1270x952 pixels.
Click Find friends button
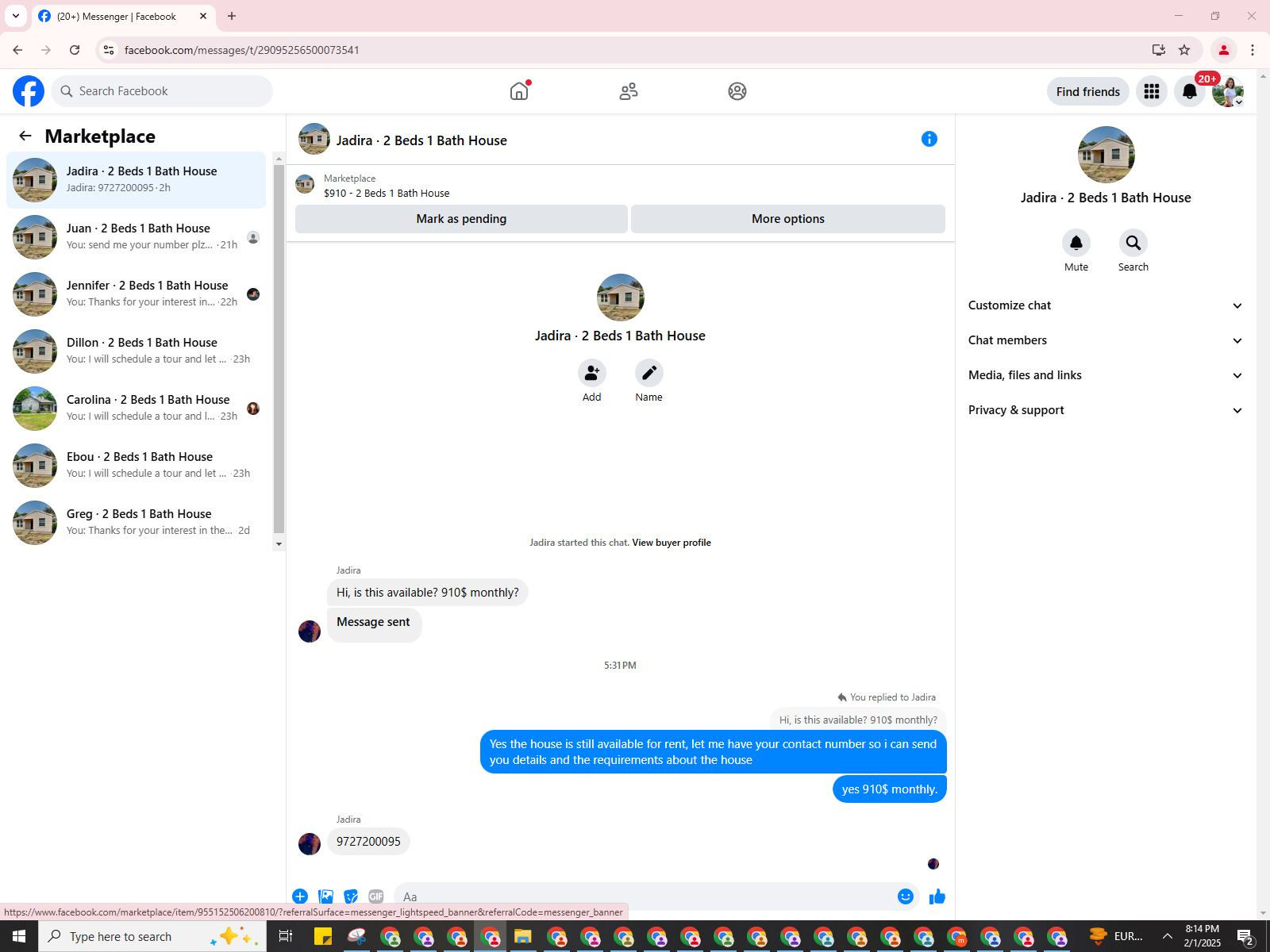1088,91
